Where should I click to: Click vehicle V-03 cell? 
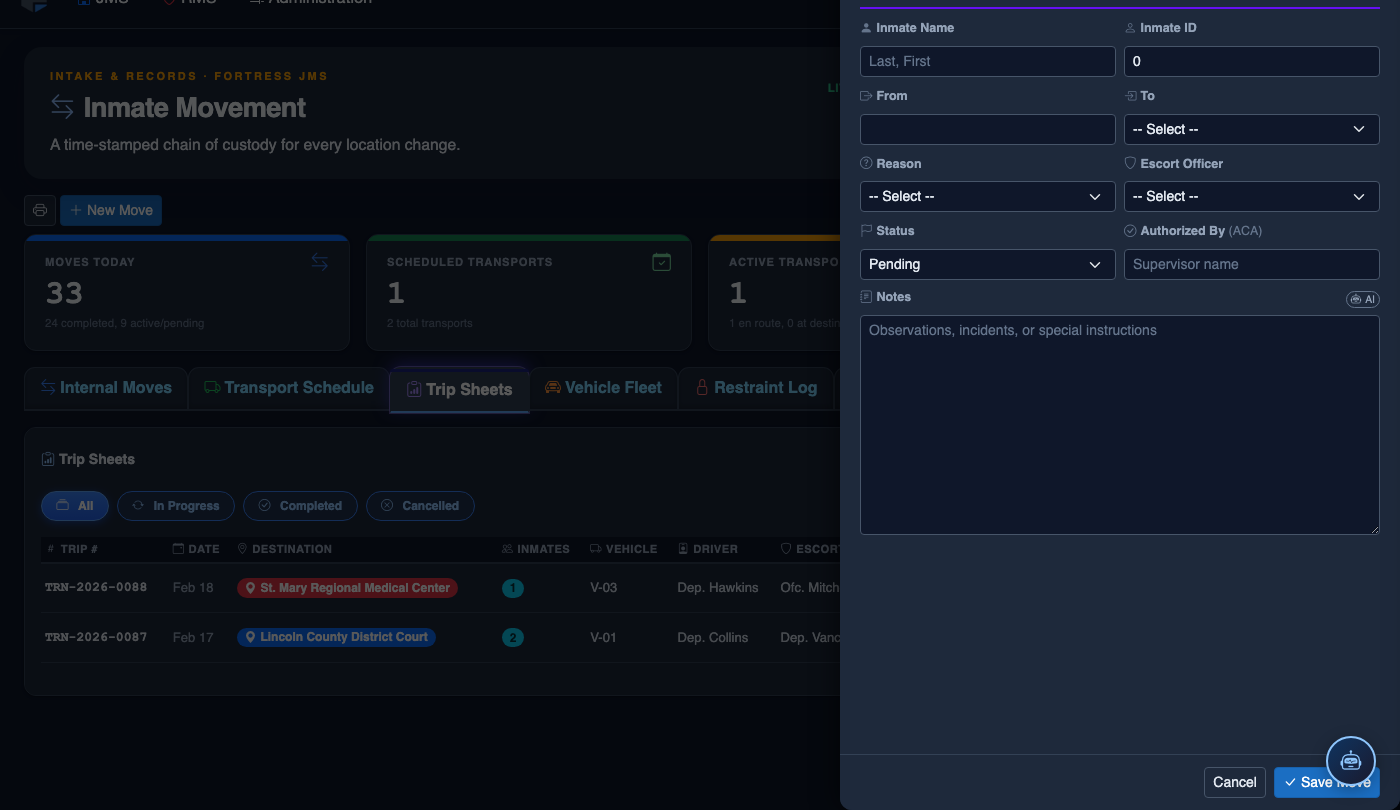click(x=604, y=587)
